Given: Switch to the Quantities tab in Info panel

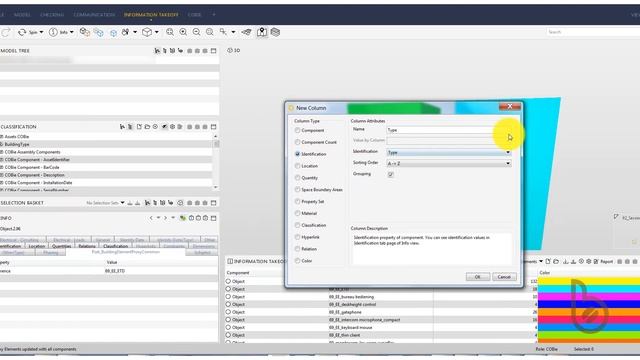Looking at the screenshot, I should 62,246.
